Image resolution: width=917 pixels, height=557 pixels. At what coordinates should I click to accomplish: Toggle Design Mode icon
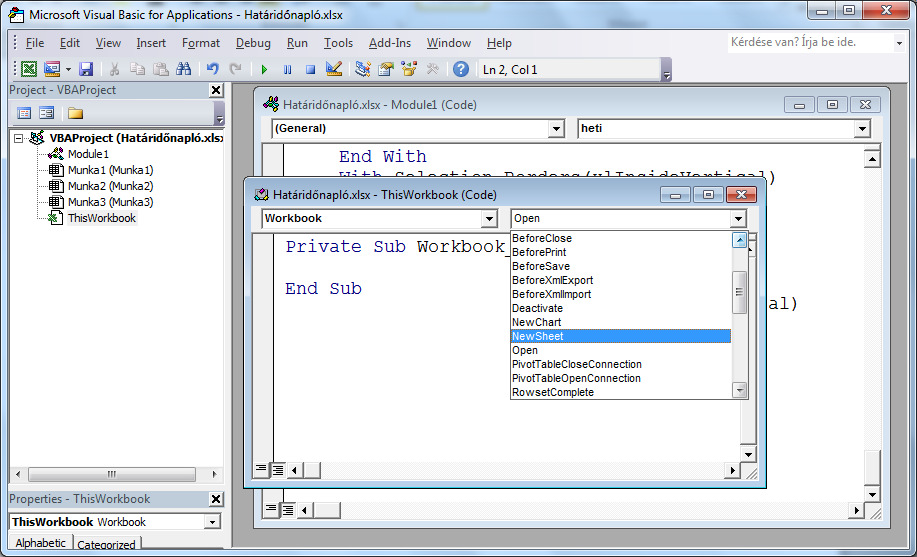[x=334, y=70]
